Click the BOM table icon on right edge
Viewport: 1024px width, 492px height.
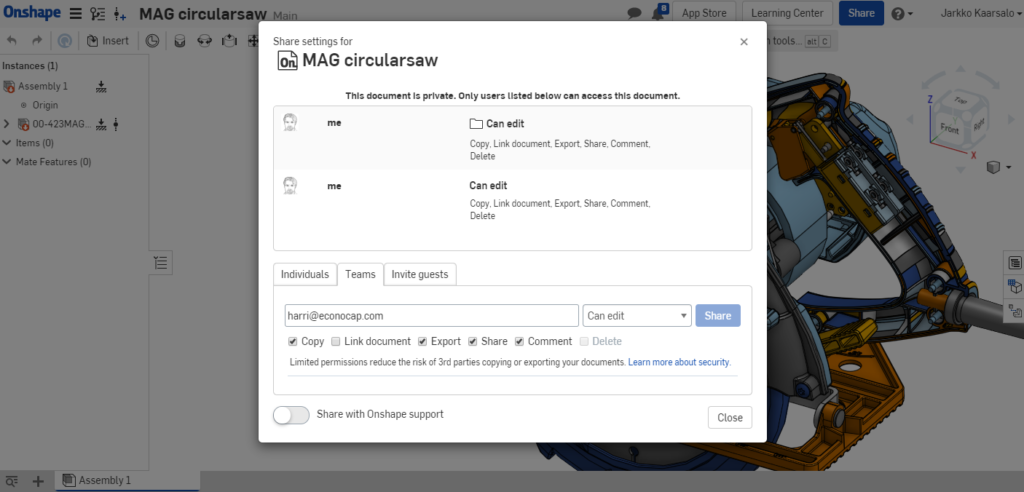[1014, 263]
